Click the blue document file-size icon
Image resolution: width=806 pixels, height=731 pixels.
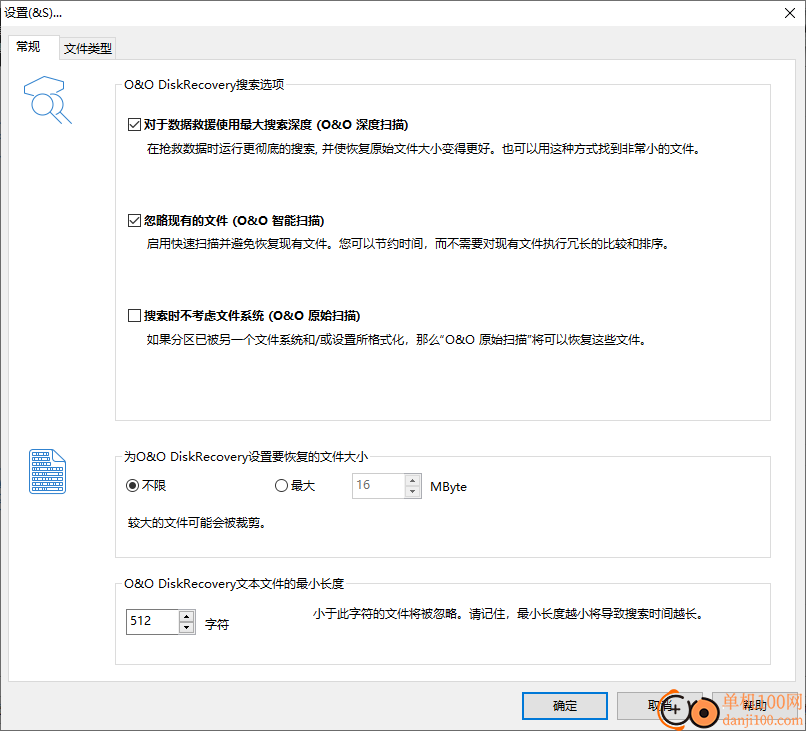click(47, 471)
